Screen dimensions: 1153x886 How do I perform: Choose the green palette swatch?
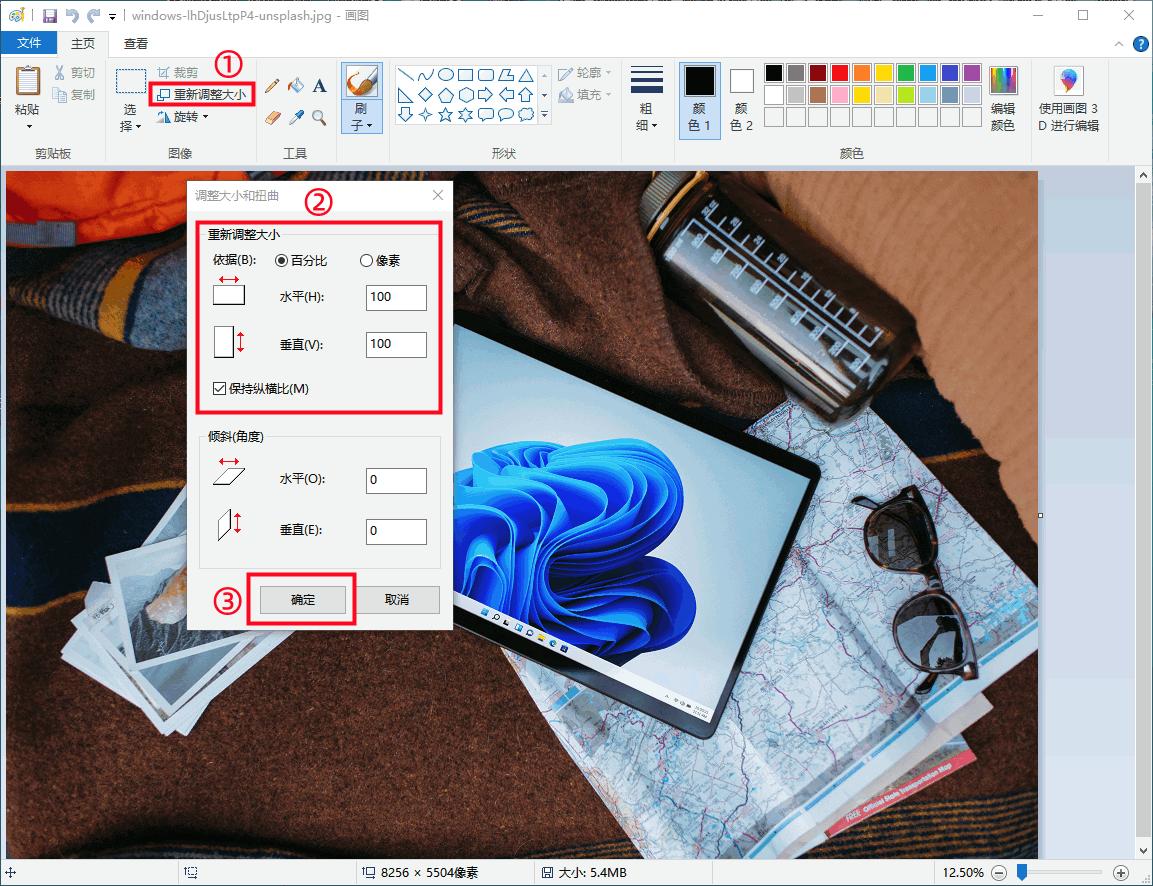coord(906,73)
